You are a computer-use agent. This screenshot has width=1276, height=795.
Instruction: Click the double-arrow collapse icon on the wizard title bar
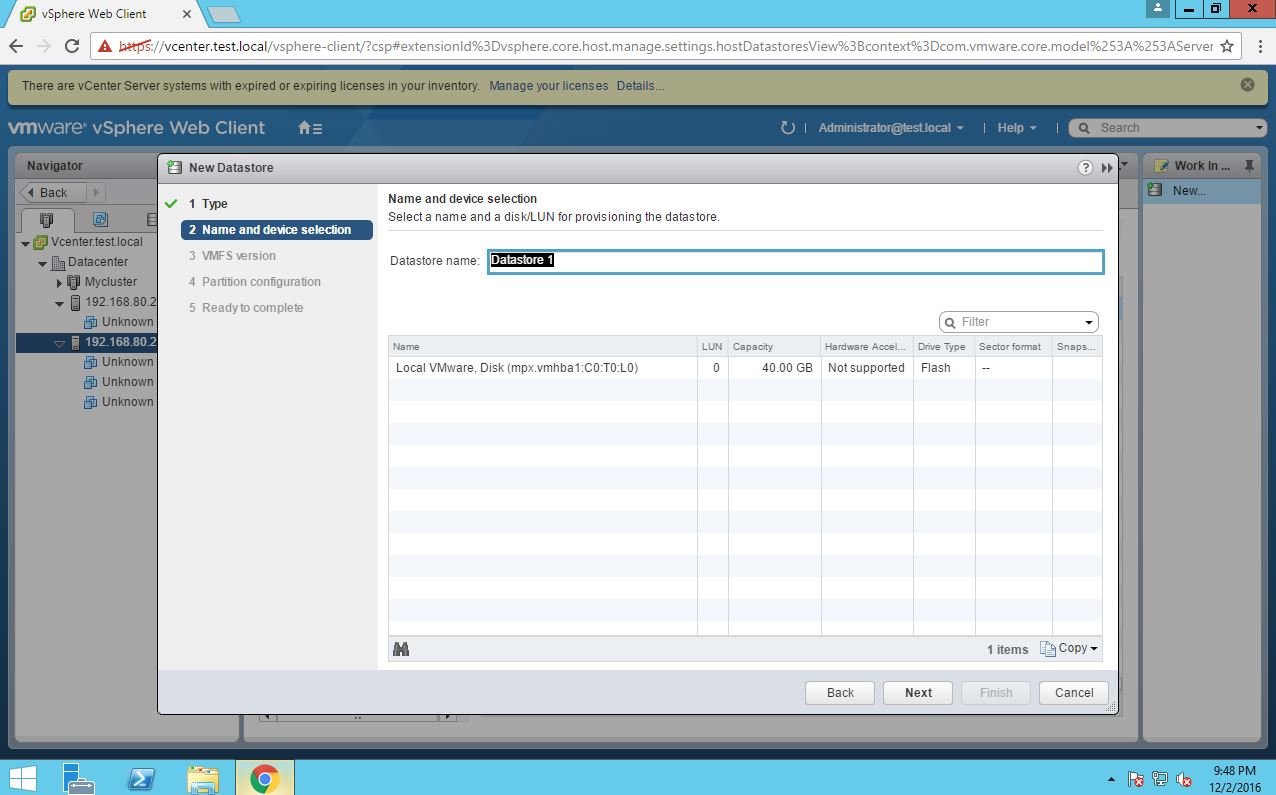(x=1106, y=168)
